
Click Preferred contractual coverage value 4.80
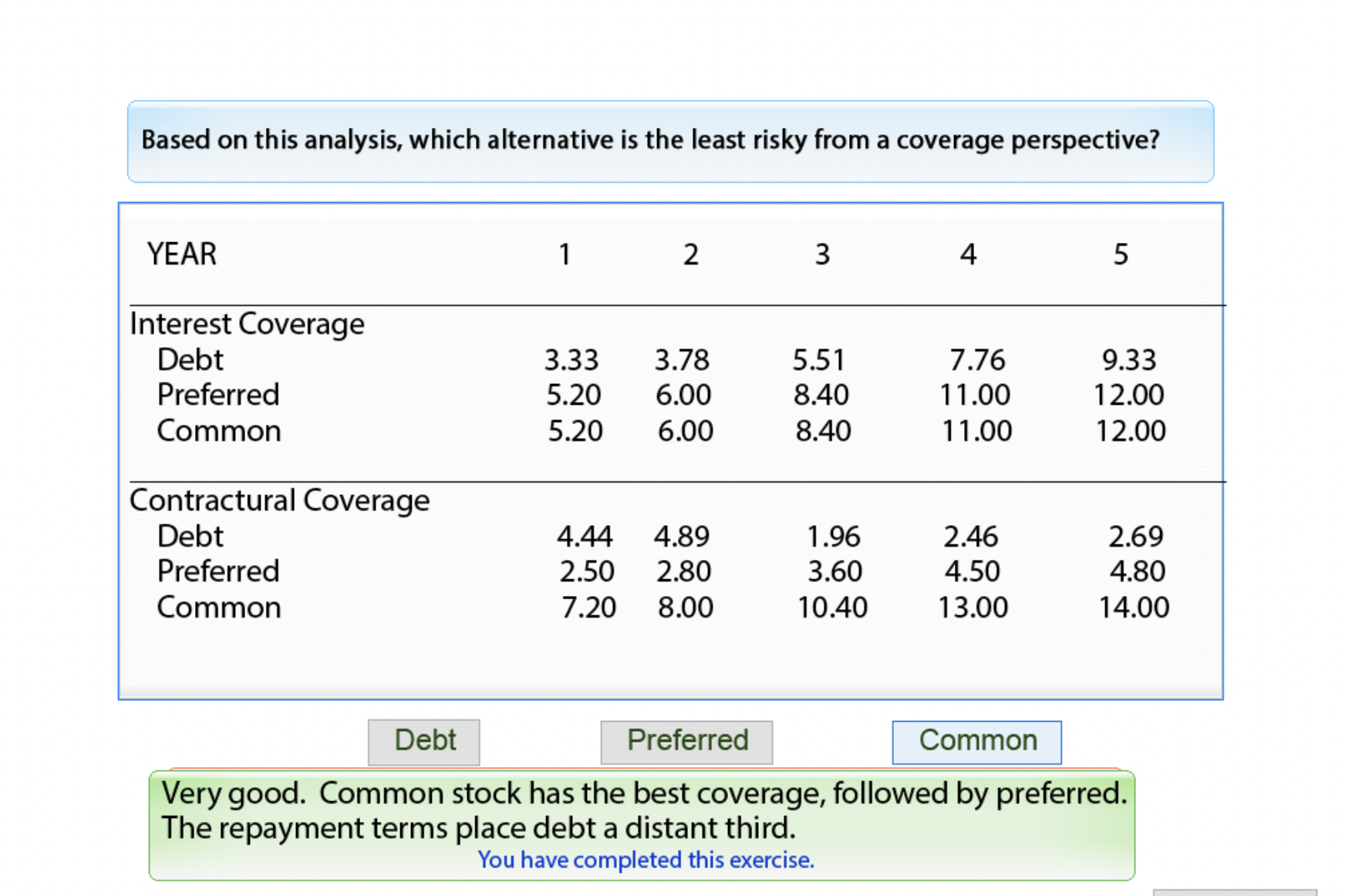pos(1138,571)
